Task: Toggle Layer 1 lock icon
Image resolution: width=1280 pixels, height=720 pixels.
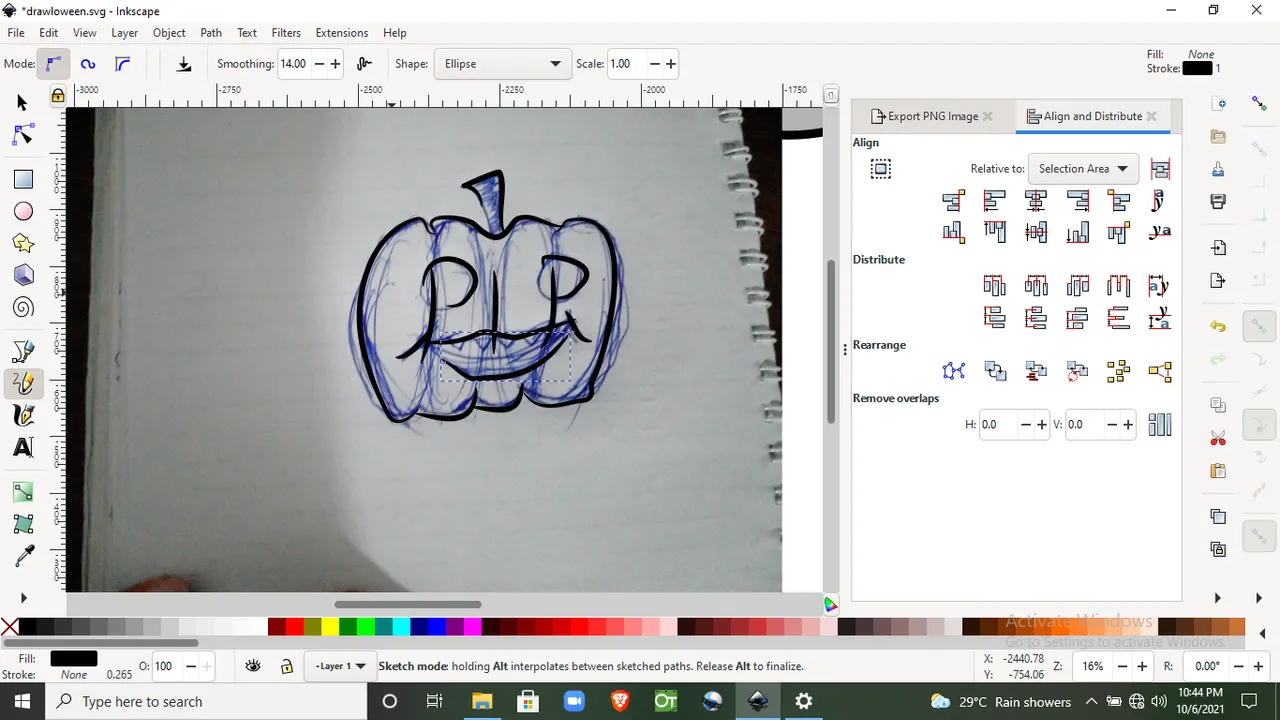Action: (287, 666)
